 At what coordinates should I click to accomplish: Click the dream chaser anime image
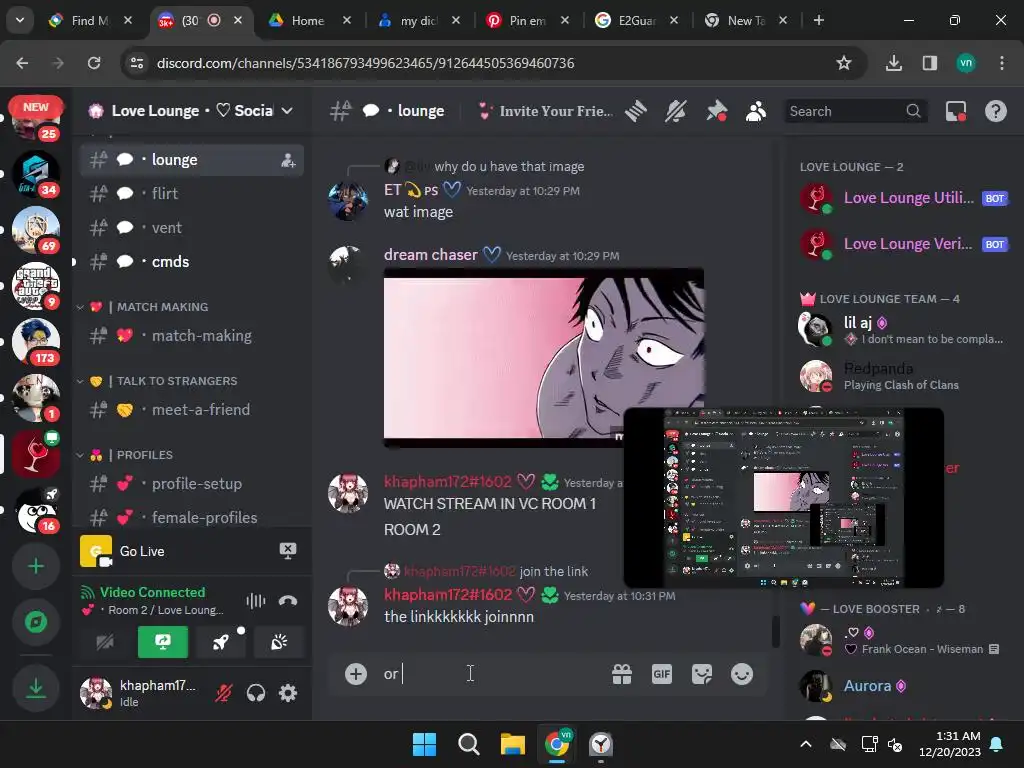pyautogui.click(x=544, y=358)
